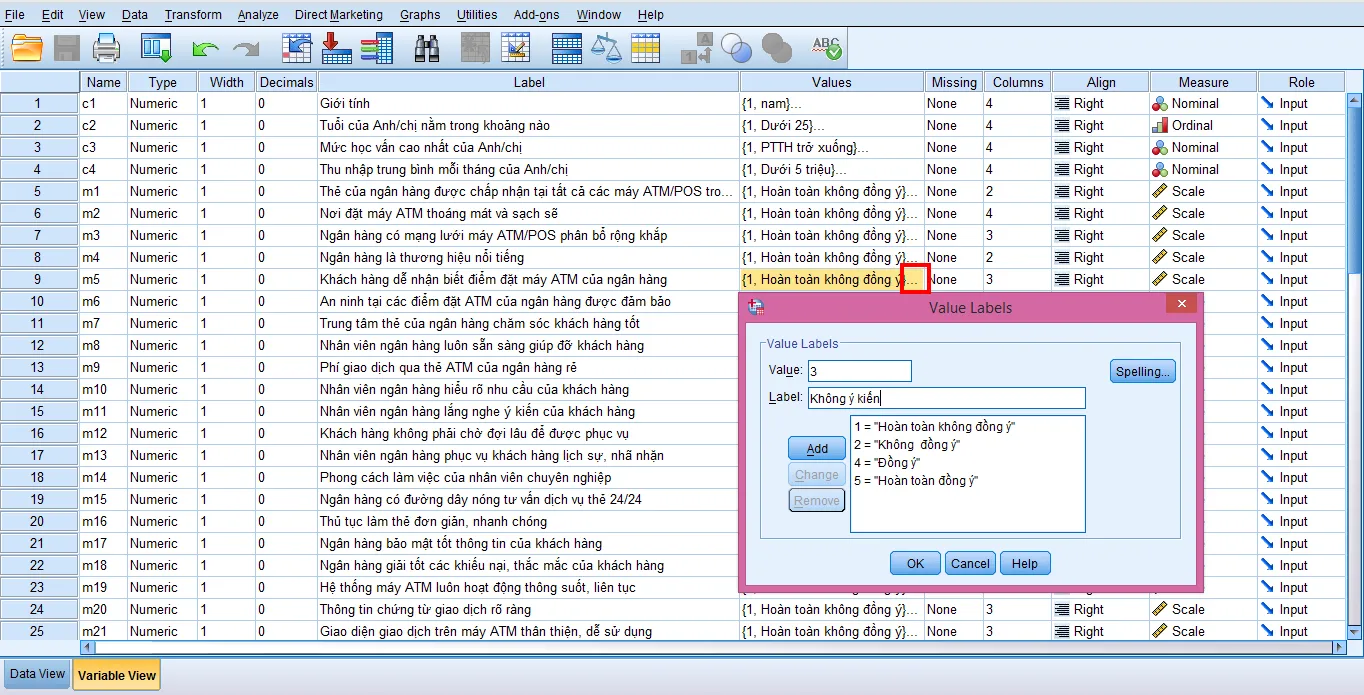Open the Spelling dialog
This screenshot has width=1364, height=695.
point(1142,370)
